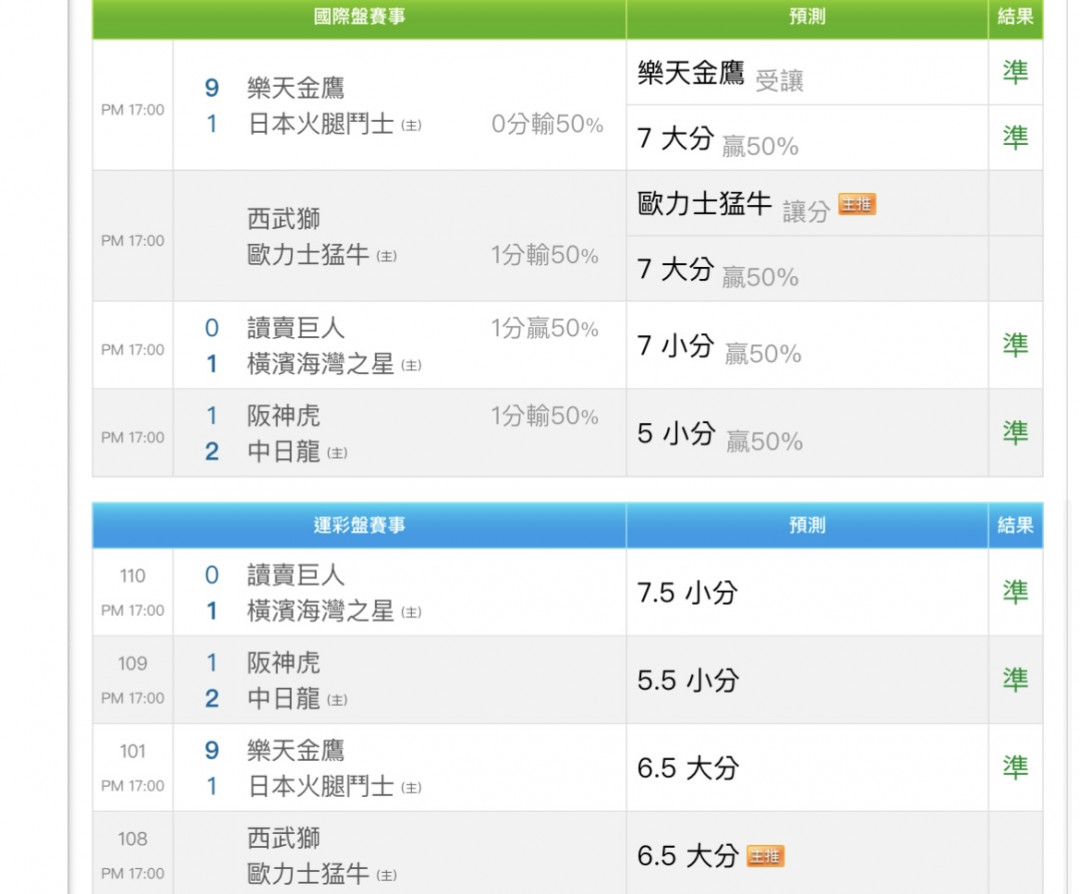Open 歐力士猛牛 home team in 國際盤賽事 match list
The width and height of the screenshot is (1080, 894).
309,255
